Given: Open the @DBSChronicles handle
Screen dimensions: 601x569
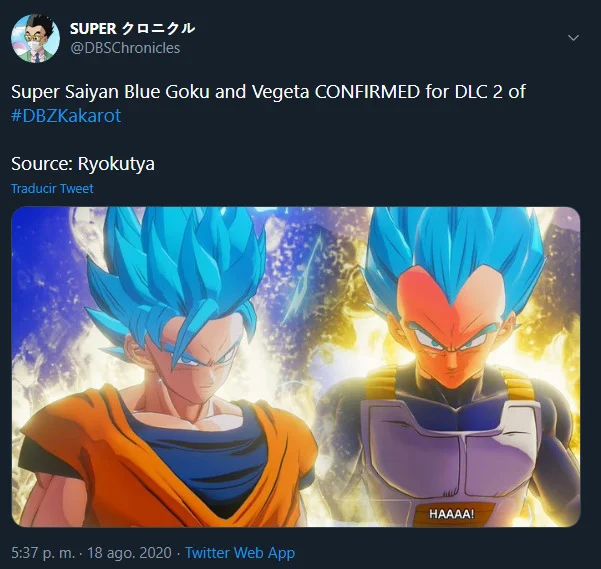Looking at the screenshot, I should coord(125,48).
